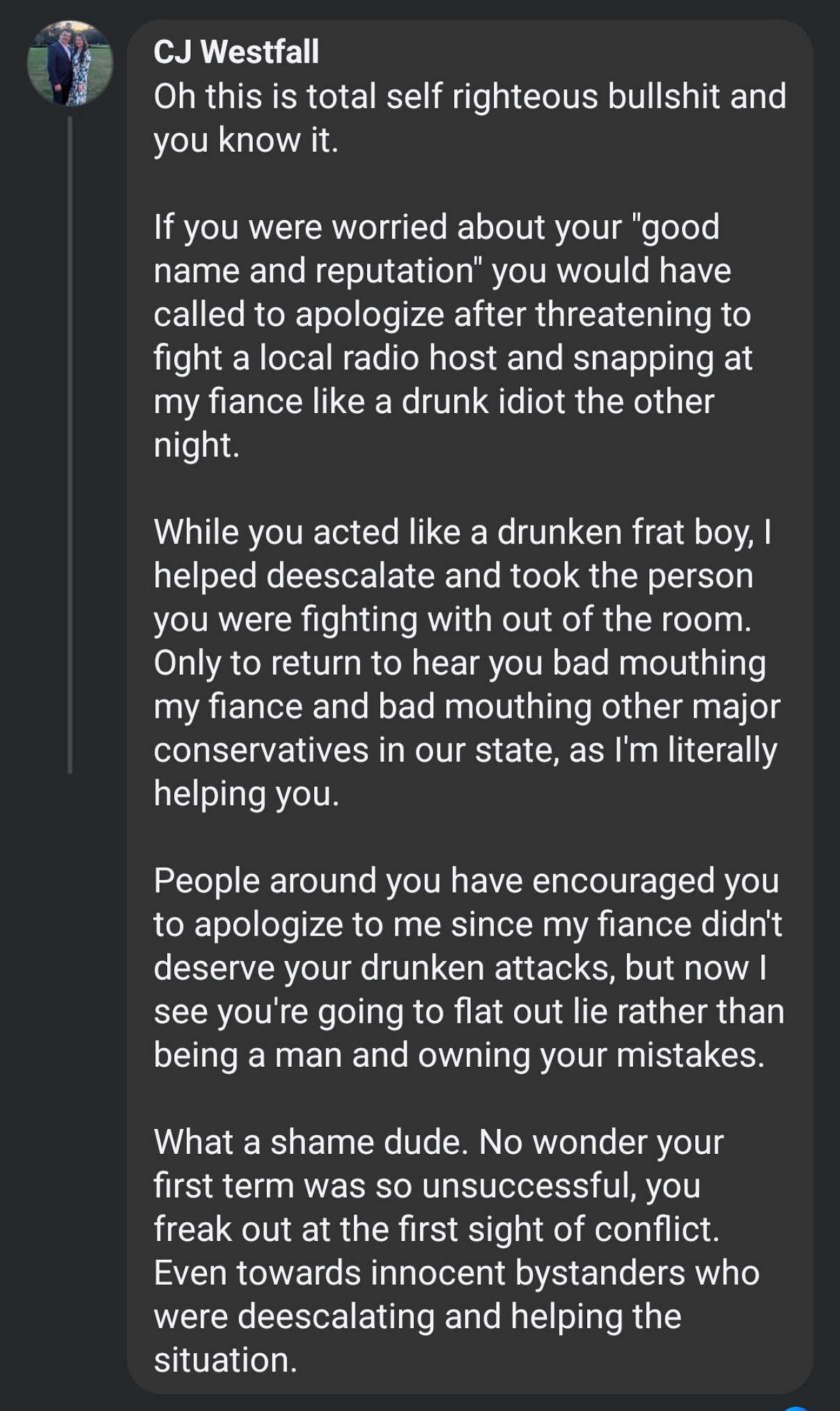The width and height of the screenshot is (840, 1411).
Task: Click the paragraph starting "People around you have"
Action: [468, 968]
